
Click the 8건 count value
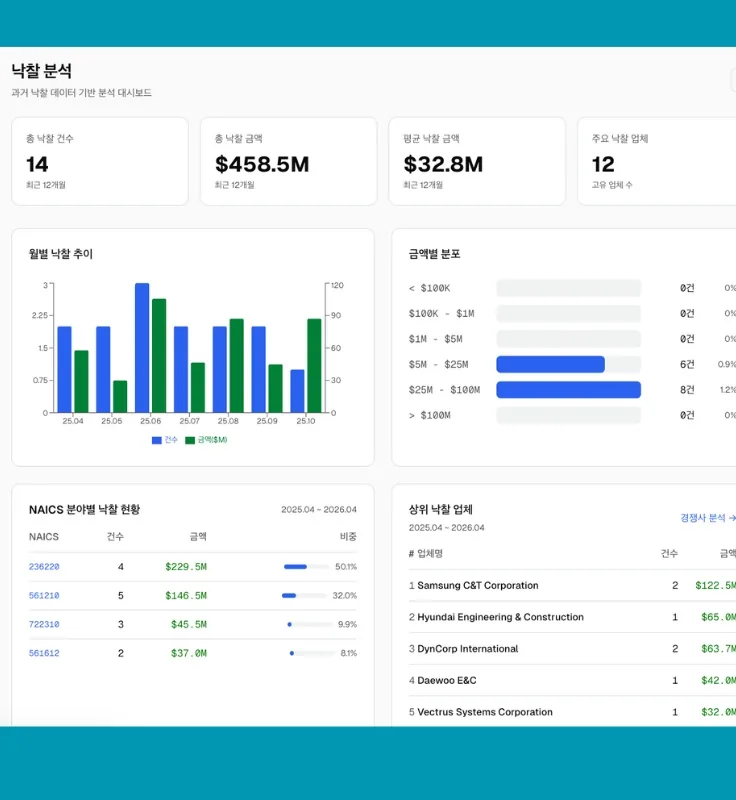(687, 390)
